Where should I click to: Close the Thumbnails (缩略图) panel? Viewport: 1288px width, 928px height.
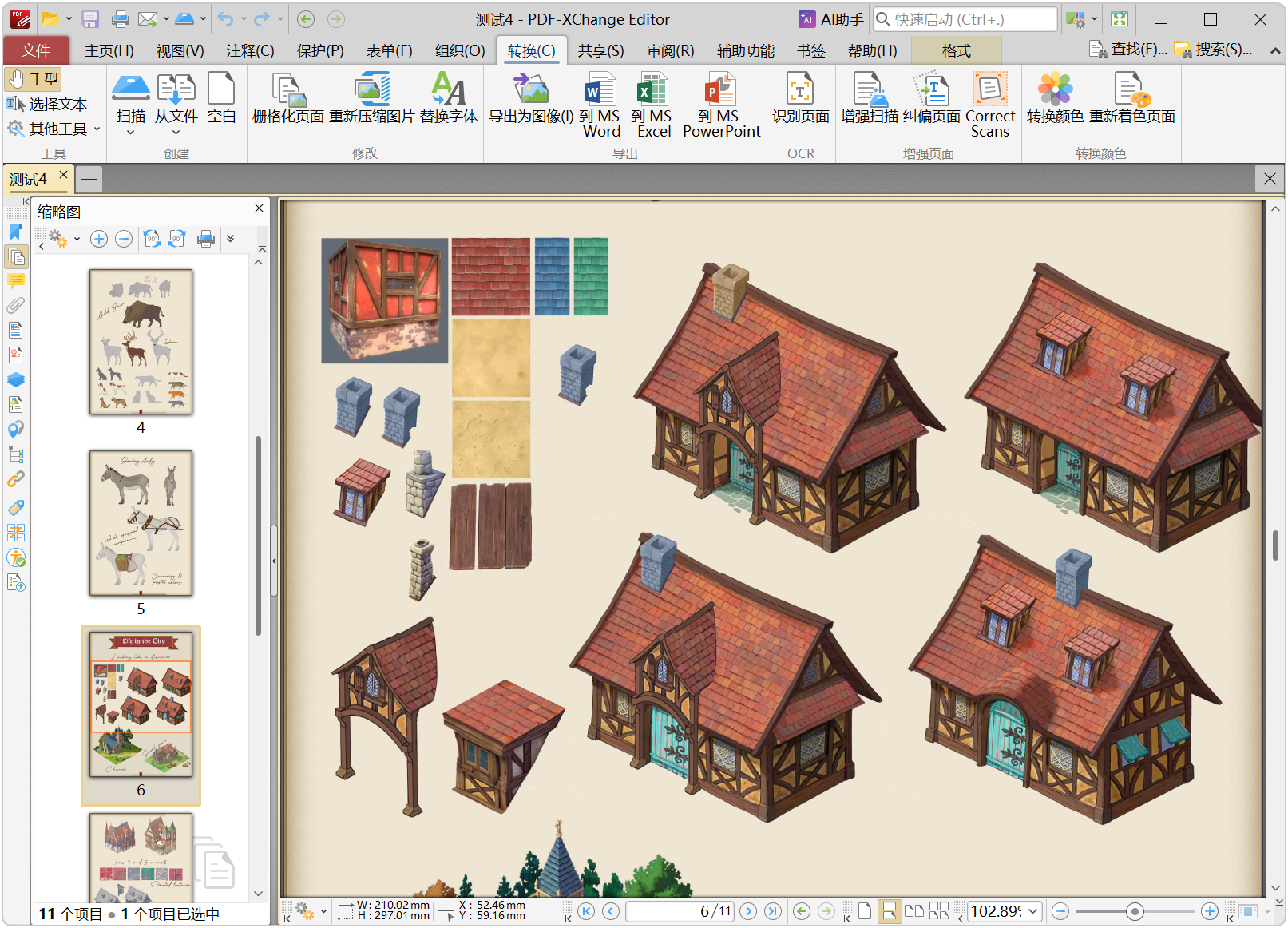pyautogui.click(x=259, y=208)
